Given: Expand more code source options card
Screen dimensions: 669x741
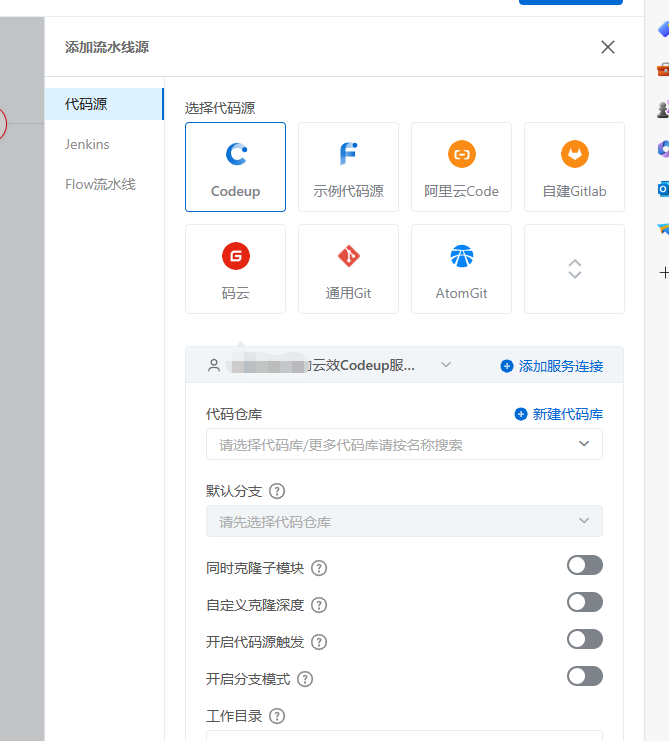Looking at the screenshot, I should pyautogui.click(x=575, y=269).
